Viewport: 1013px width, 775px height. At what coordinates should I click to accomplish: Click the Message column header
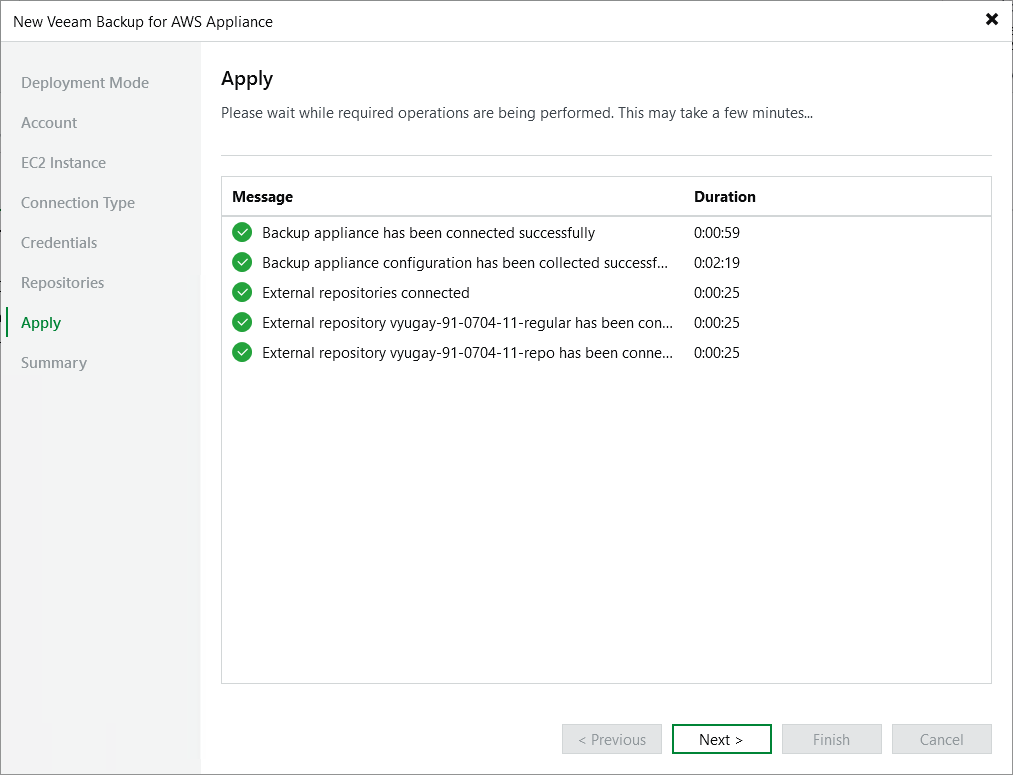coord(262,197)
